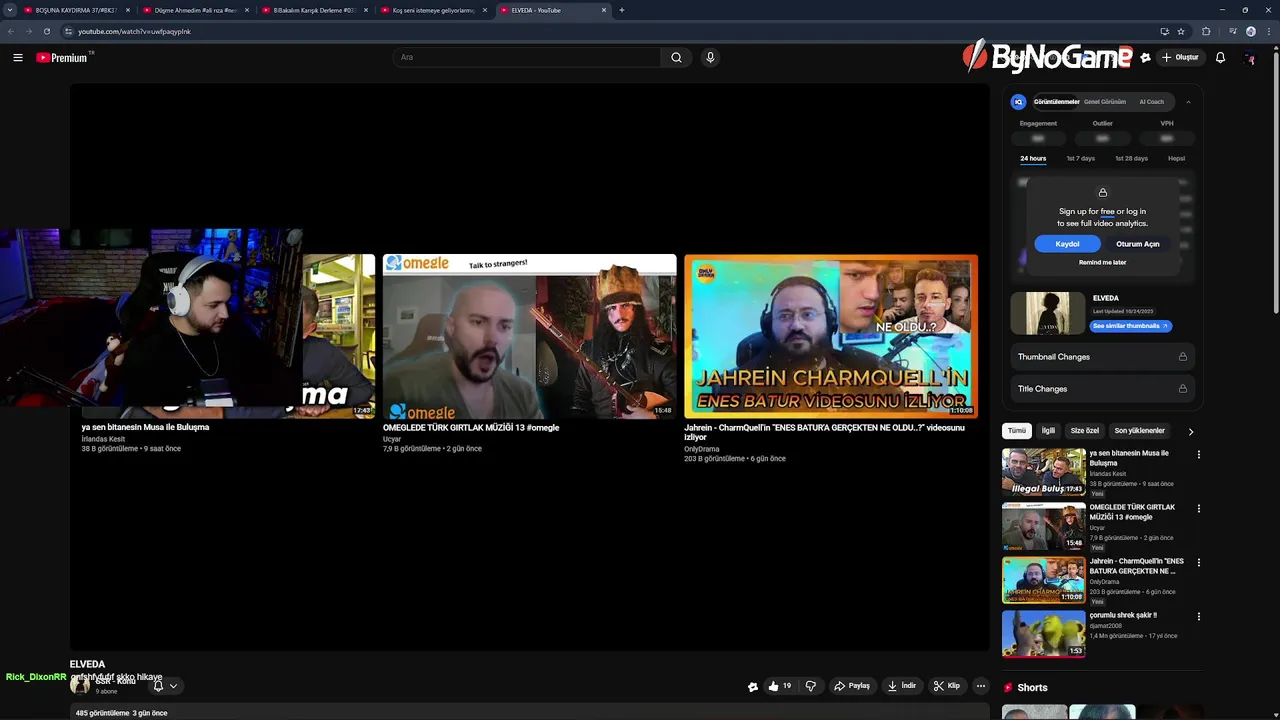Select Son yüklenenler filter chip

[x=1140, y=431]
